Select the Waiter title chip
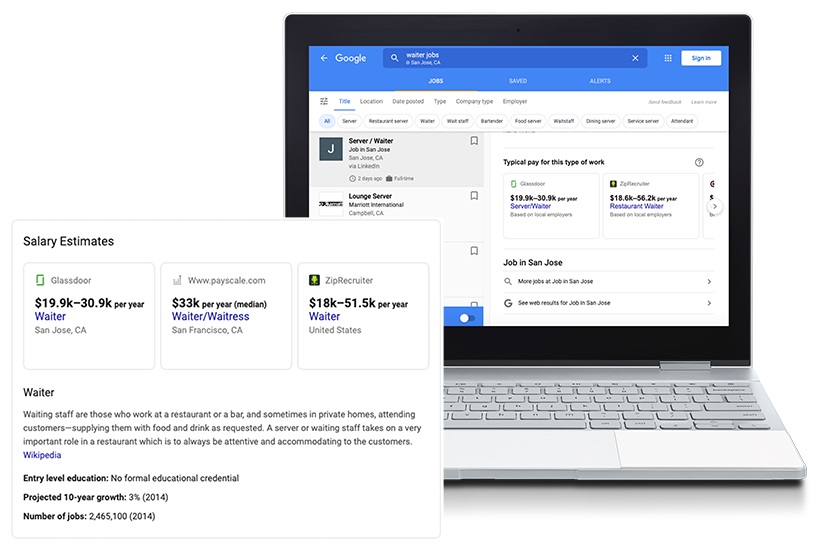The image size is (820, 549). [x=427, y=121]
